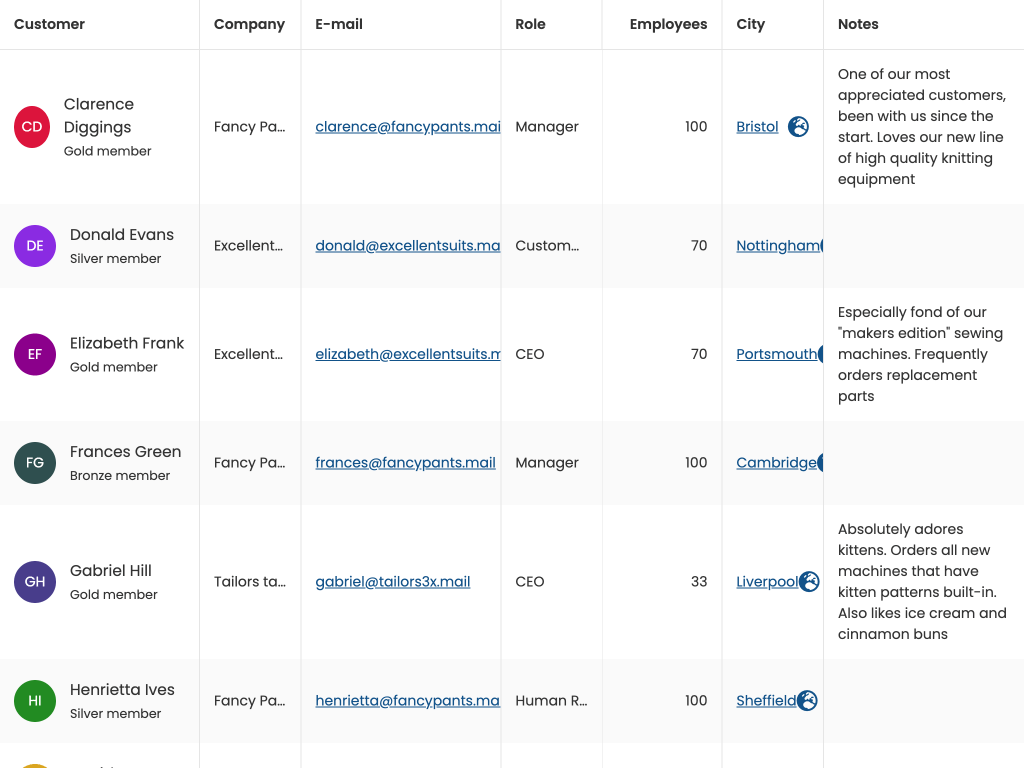
Task: Click Henrietta Ives' green HI avatar
Action: click(35, 701)
